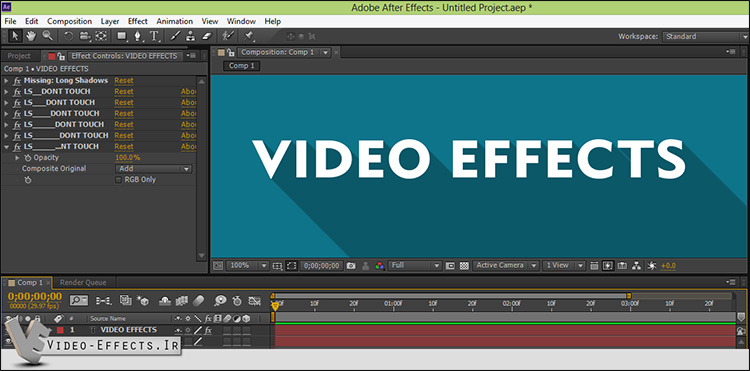Click viewer current time 0;00;00;00 button

click(322, 266)
